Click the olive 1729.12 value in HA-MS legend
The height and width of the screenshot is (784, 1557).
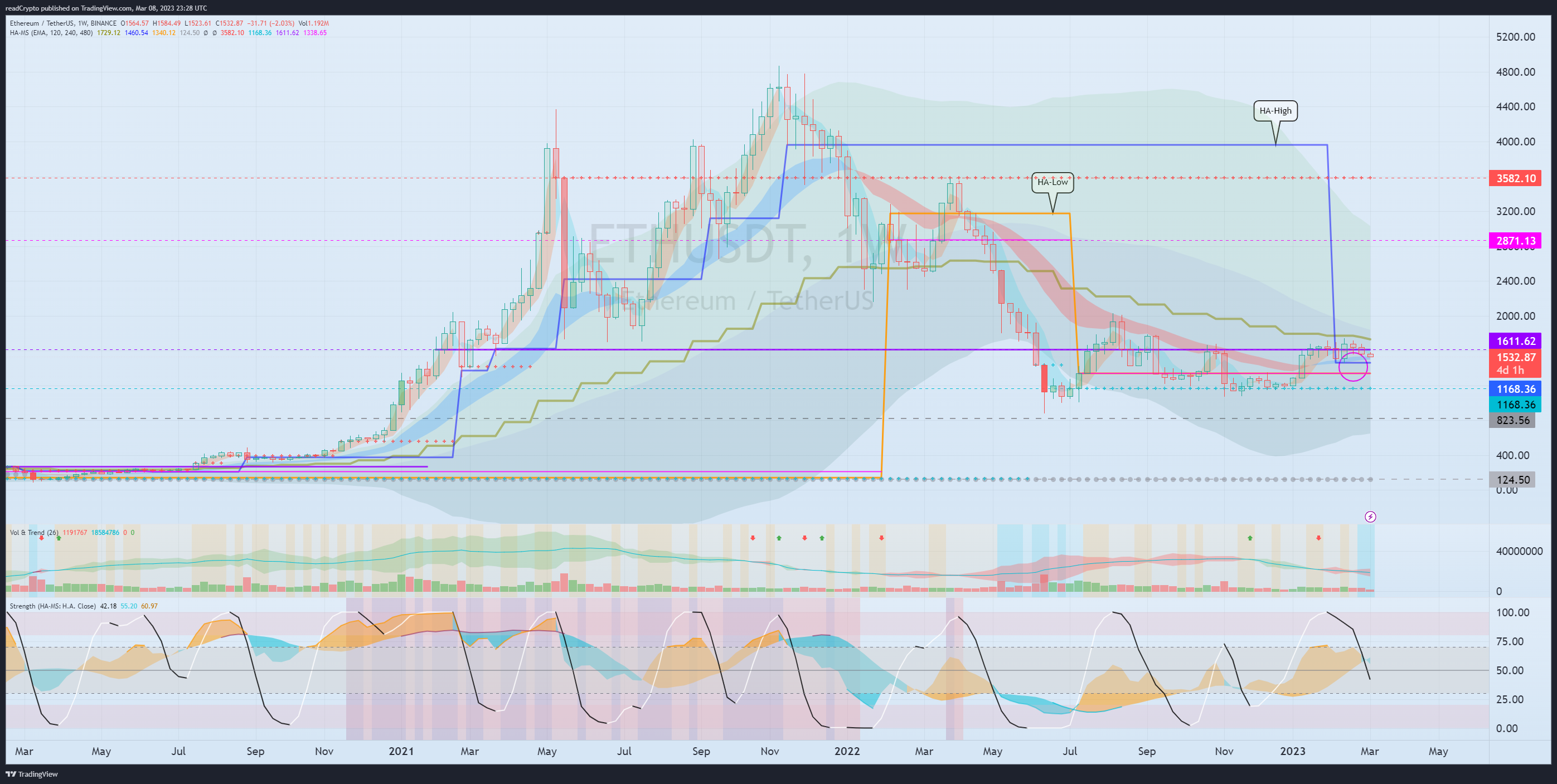pos(109,33)
